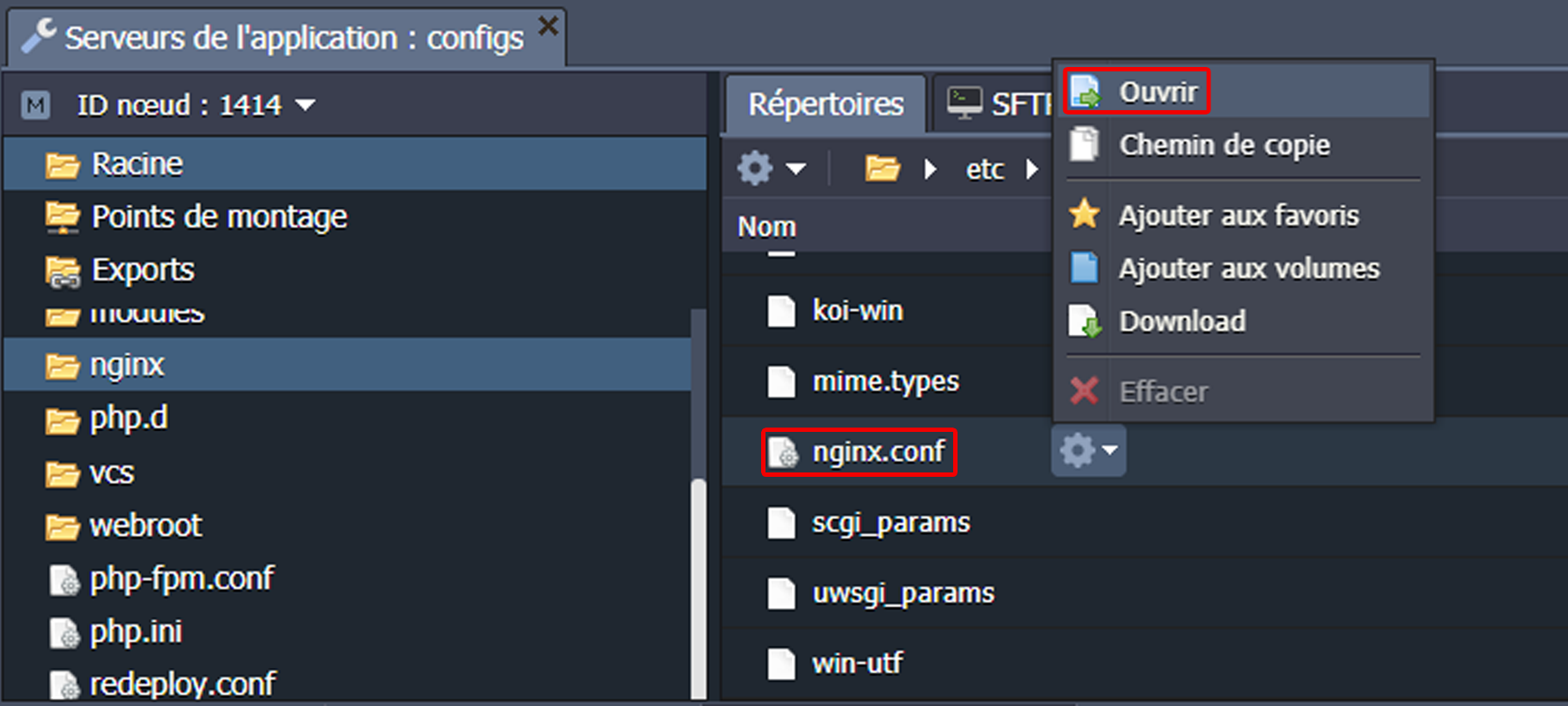Expand the gear dropdown beside nginx.conf
This screenshot has width=1568, height=706.
[1088, 451]
